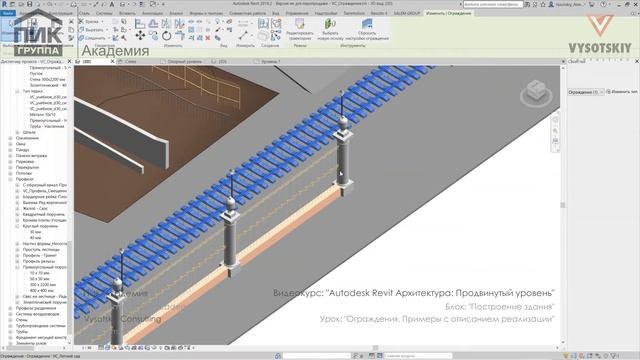Open the Аннотации ribbon tab
The image size is (640, 360).
click(x=152, y=13)
